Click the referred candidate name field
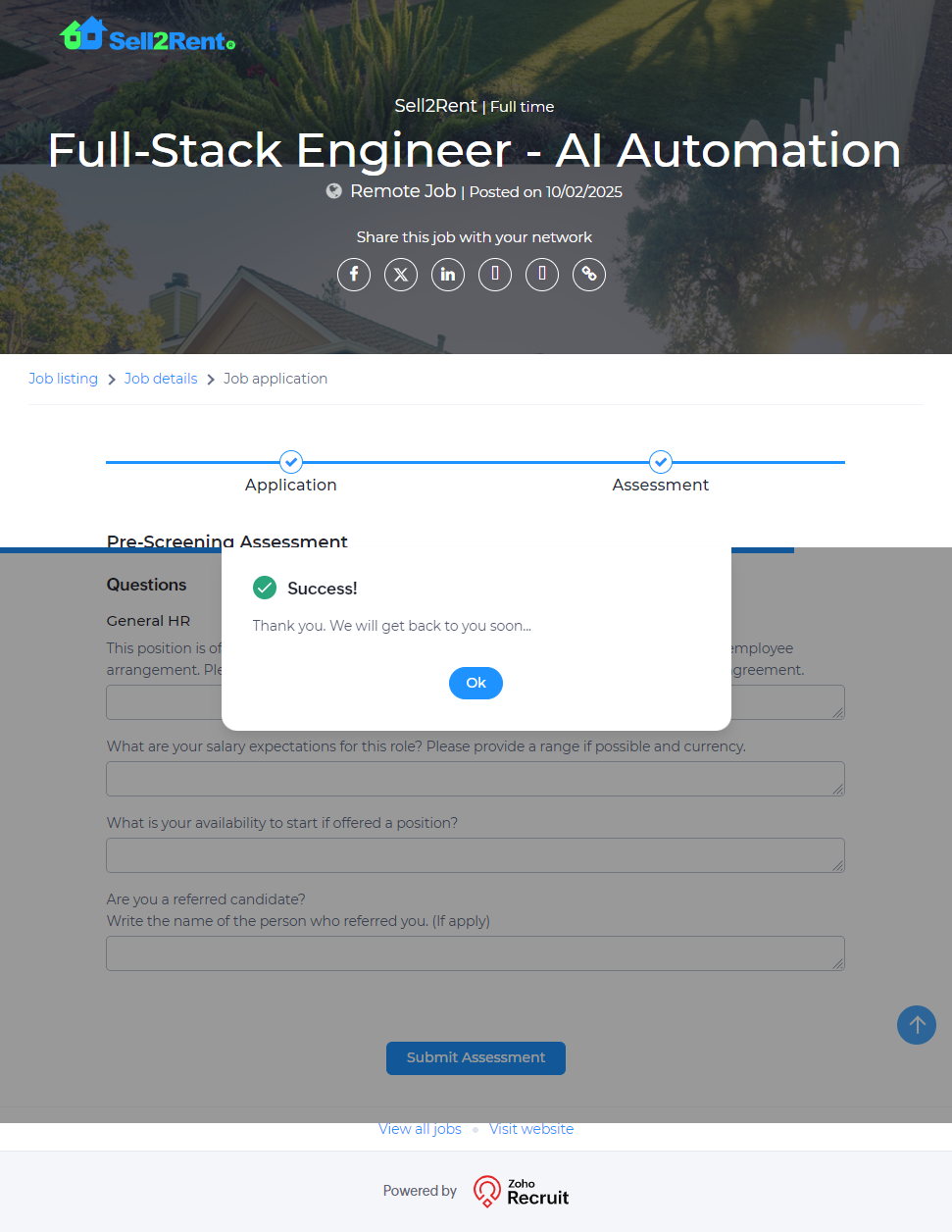 (475, 953)
